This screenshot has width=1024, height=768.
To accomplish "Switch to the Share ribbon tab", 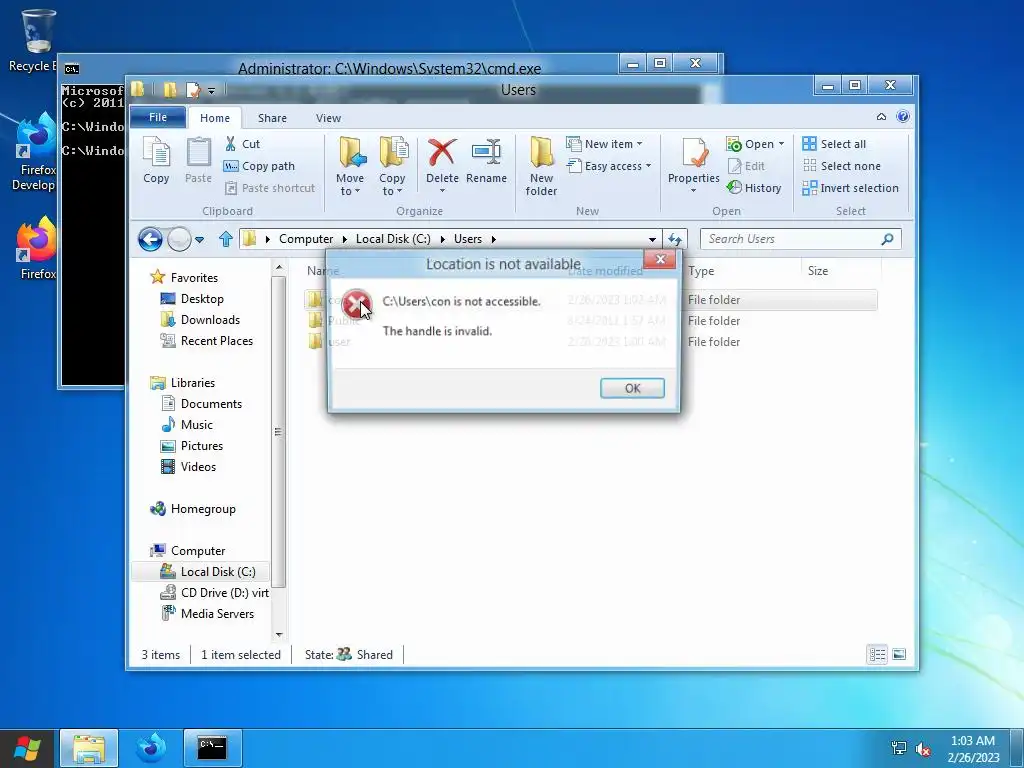I will (x=272, y=118).
